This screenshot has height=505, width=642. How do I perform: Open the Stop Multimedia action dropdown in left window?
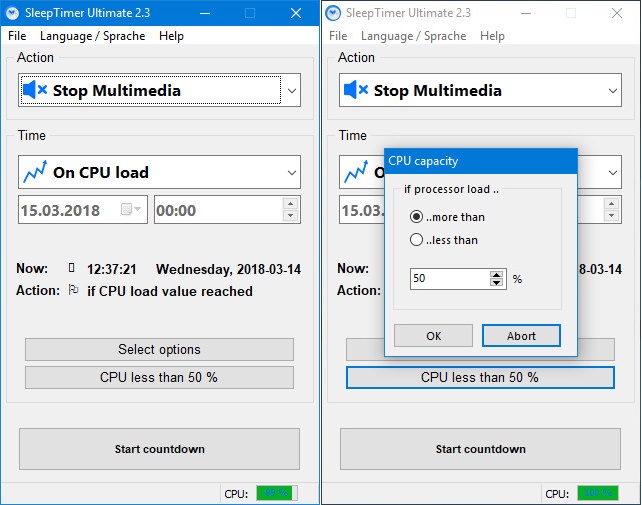coord(159,90)
